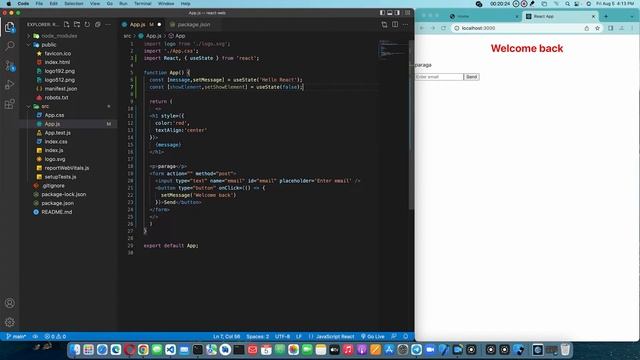
Task: Open notifications bell in status bar
Action: pyautogui.click(x=405, y=336)
